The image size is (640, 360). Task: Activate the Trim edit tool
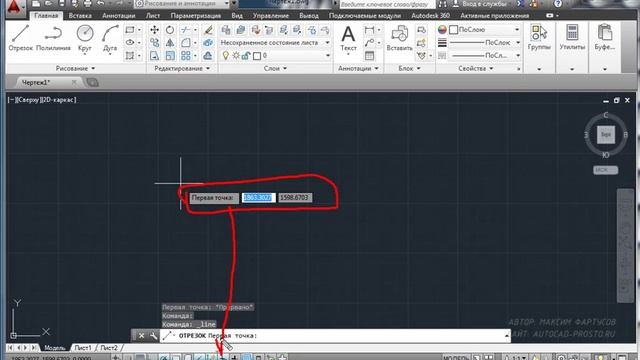(186, 30)
